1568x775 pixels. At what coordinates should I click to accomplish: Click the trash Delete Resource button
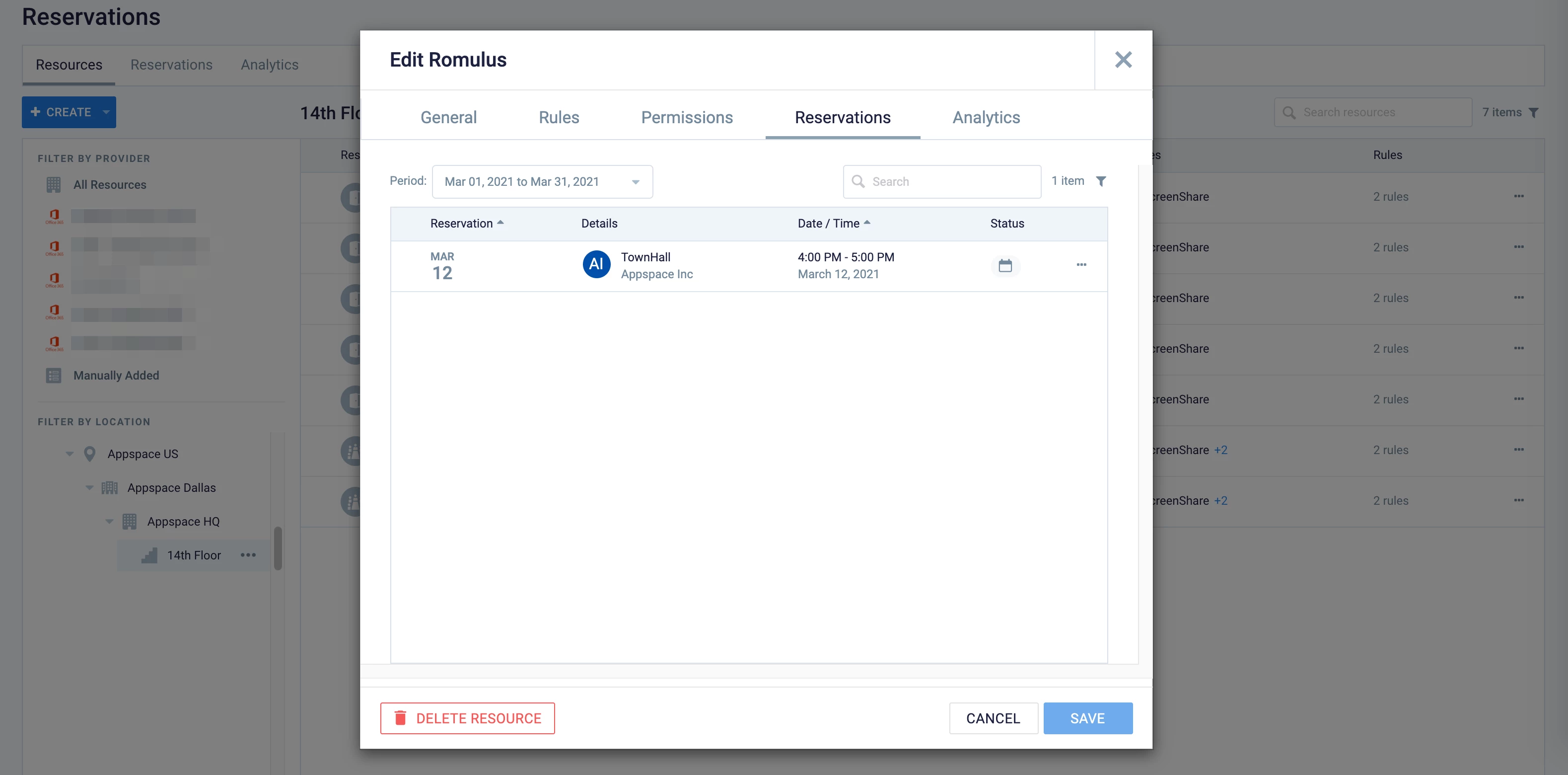click(x=468, y=718)
